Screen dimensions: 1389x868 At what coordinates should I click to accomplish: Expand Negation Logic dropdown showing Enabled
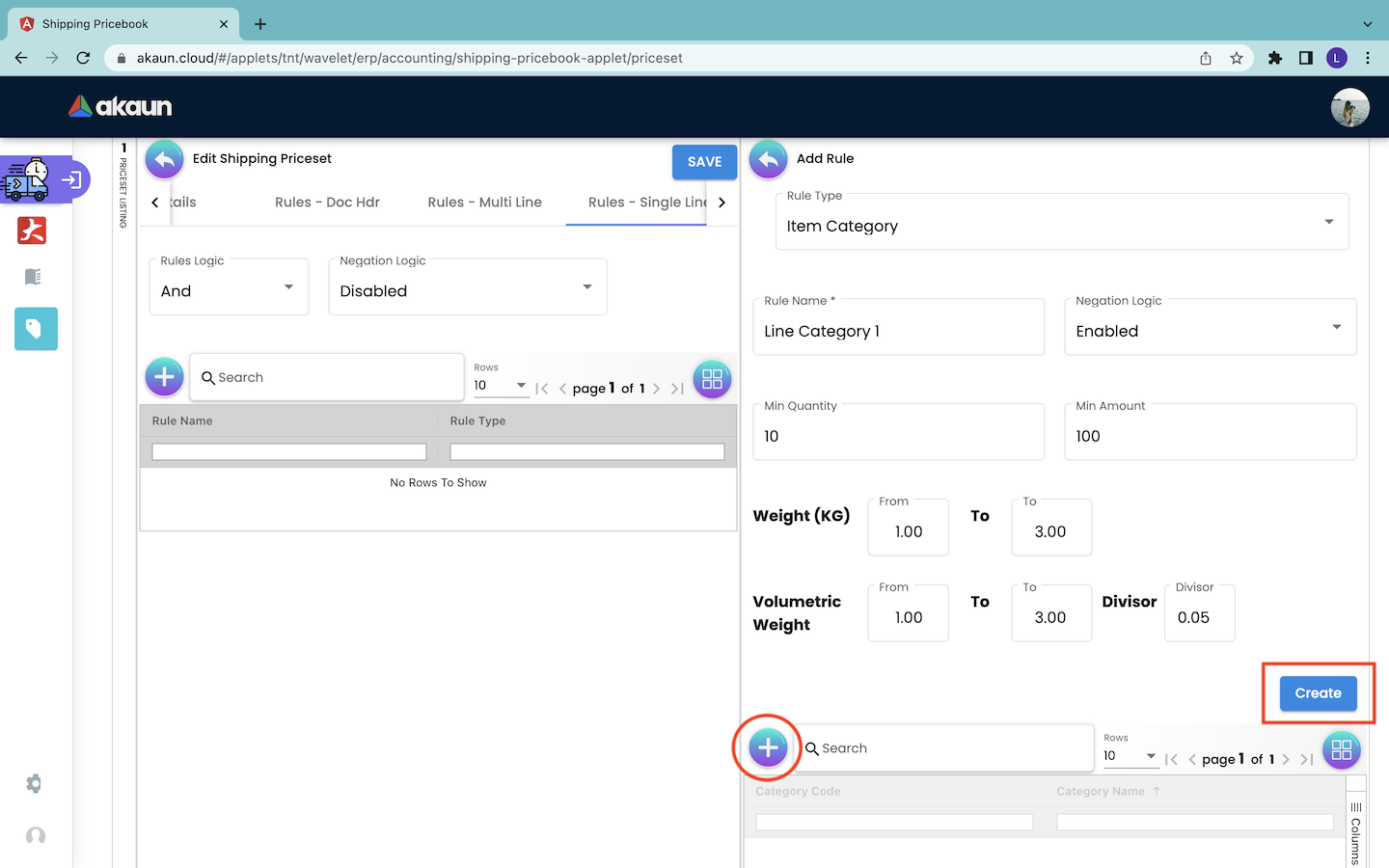(x=1210, y=331)
